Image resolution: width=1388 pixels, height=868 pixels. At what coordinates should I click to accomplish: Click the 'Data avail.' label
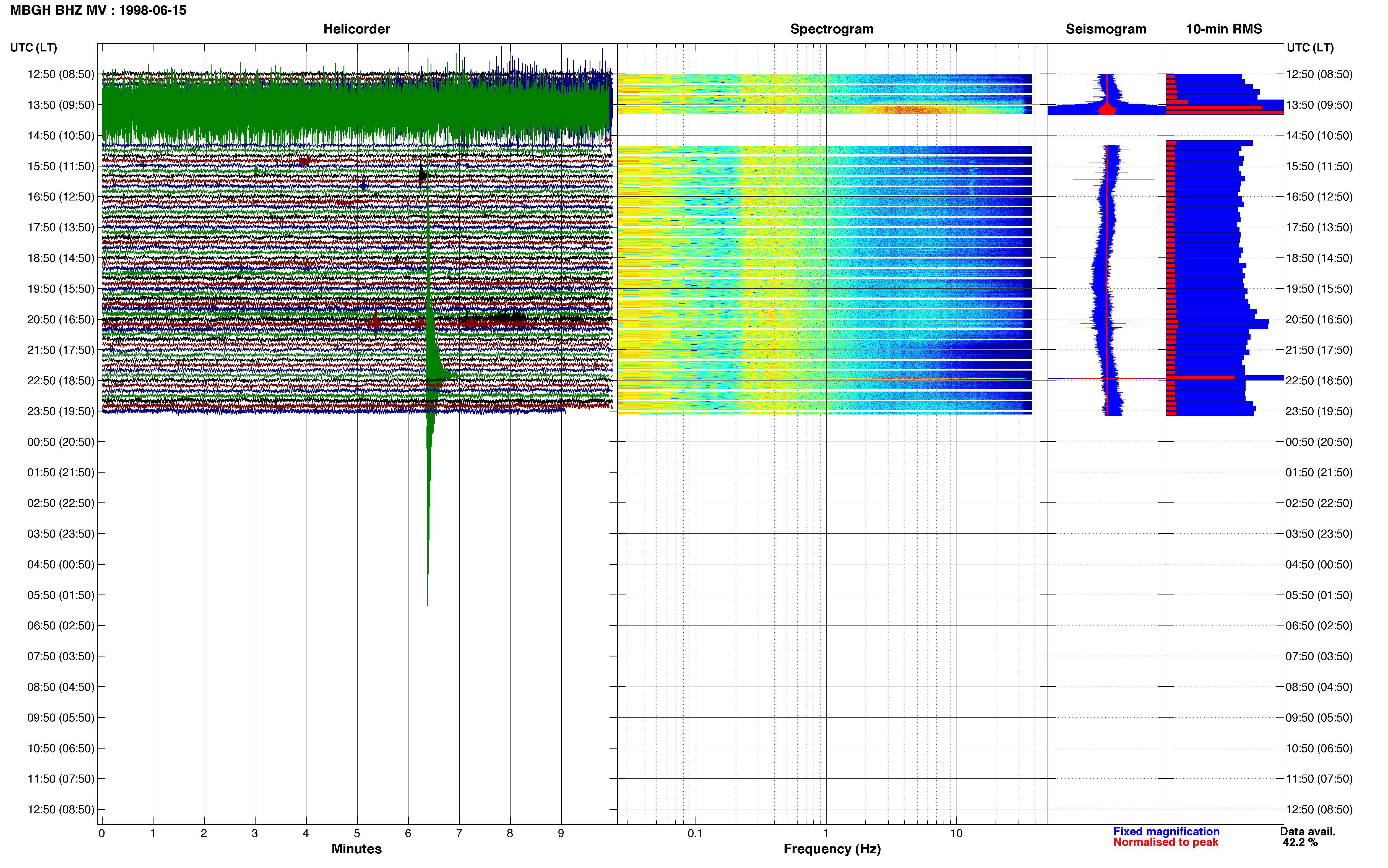1307,831
